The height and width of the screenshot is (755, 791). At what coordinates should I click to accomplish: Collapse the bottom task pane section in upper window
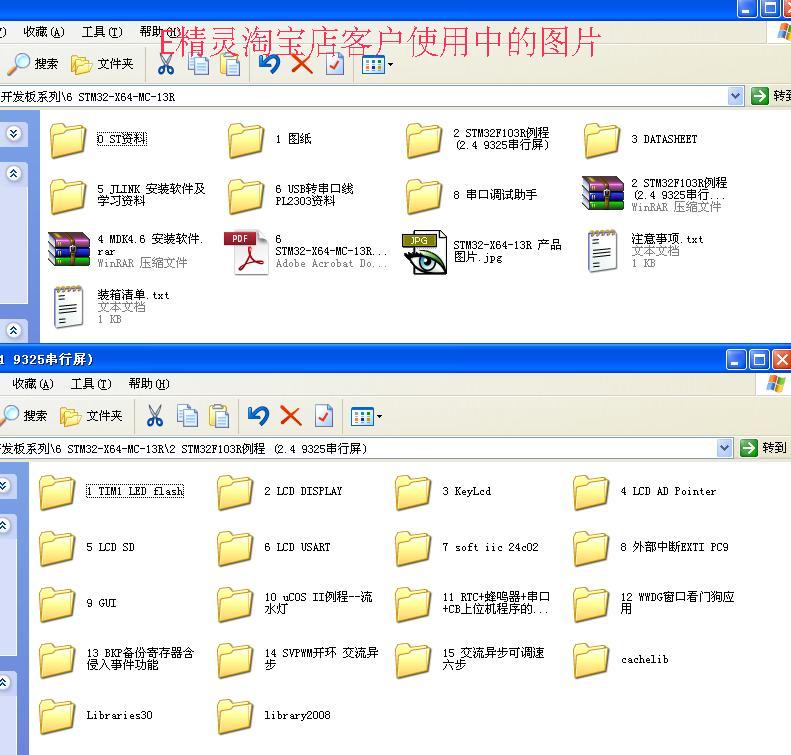[14, 330]
